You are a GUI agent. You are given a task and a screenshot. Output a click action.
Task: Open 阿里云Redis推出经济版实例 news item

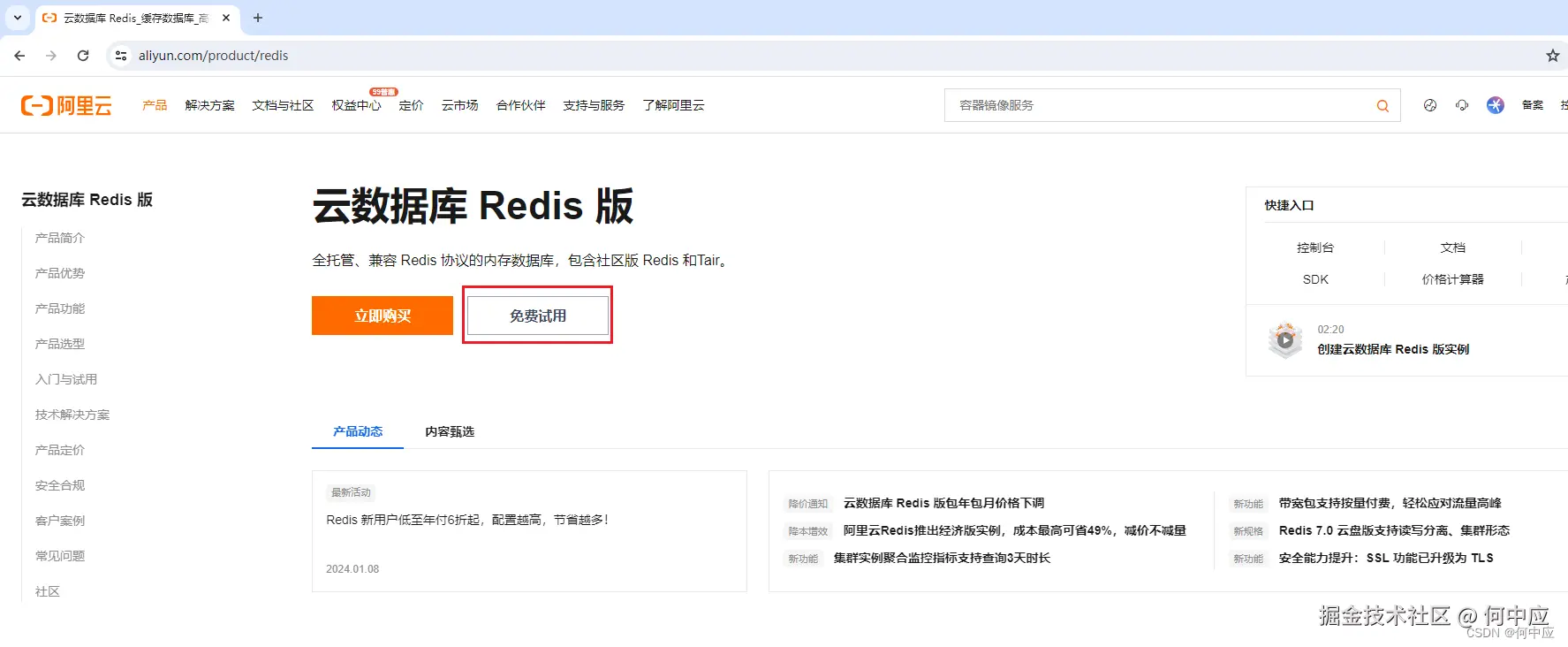click(1014, 530)
